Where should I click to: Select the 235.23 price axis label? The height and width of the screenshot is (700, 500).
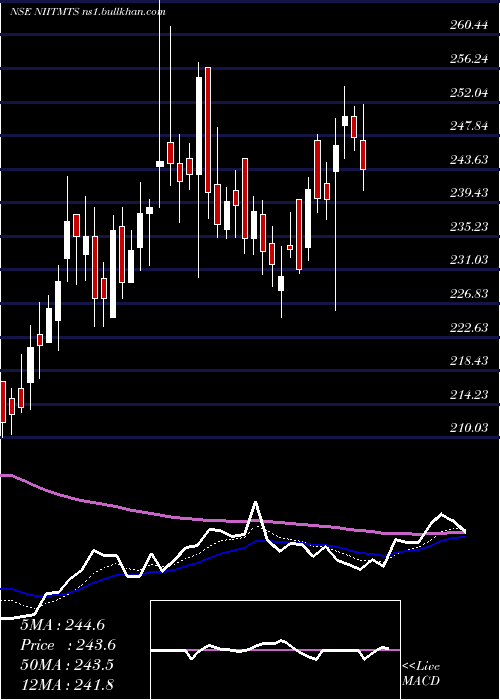point(469,227)
